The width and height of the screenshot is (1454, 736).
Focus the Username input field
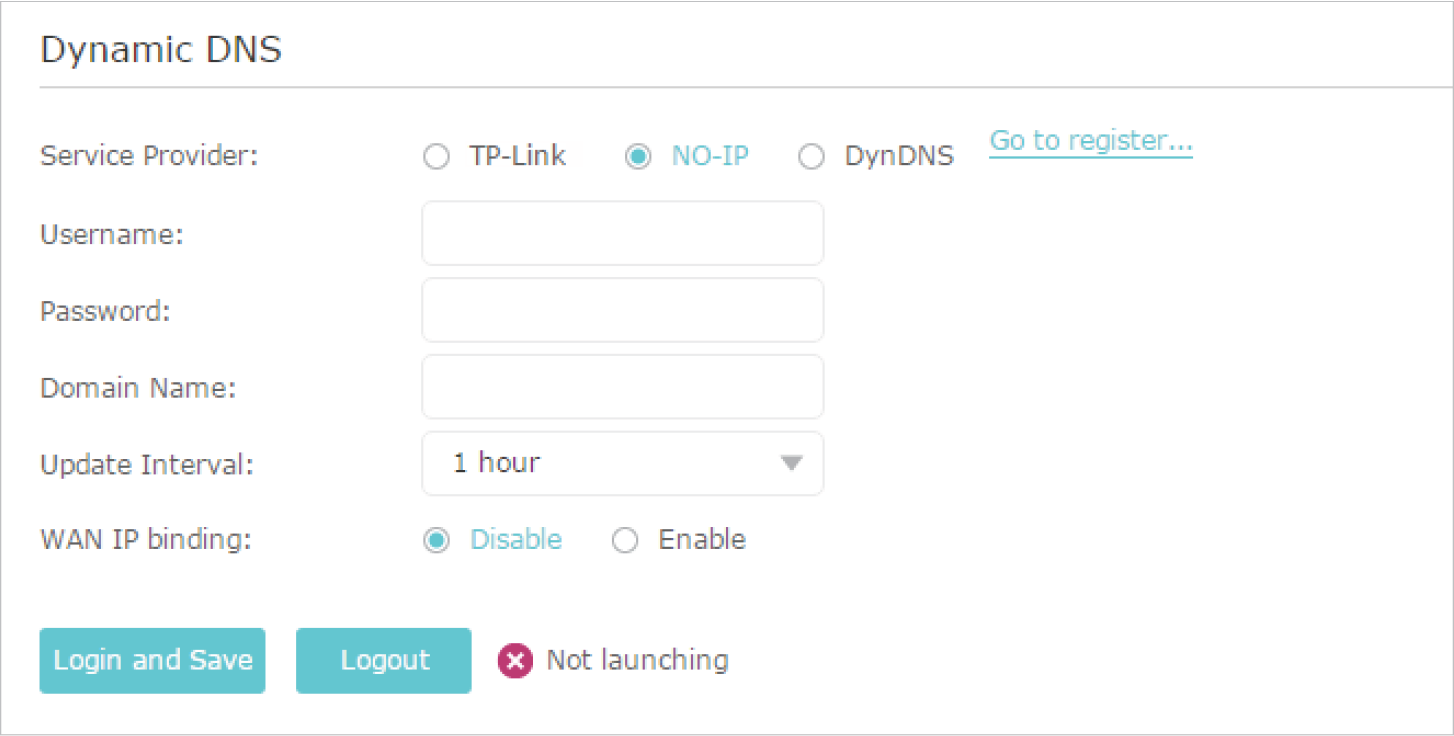click(x=622, y=233)
